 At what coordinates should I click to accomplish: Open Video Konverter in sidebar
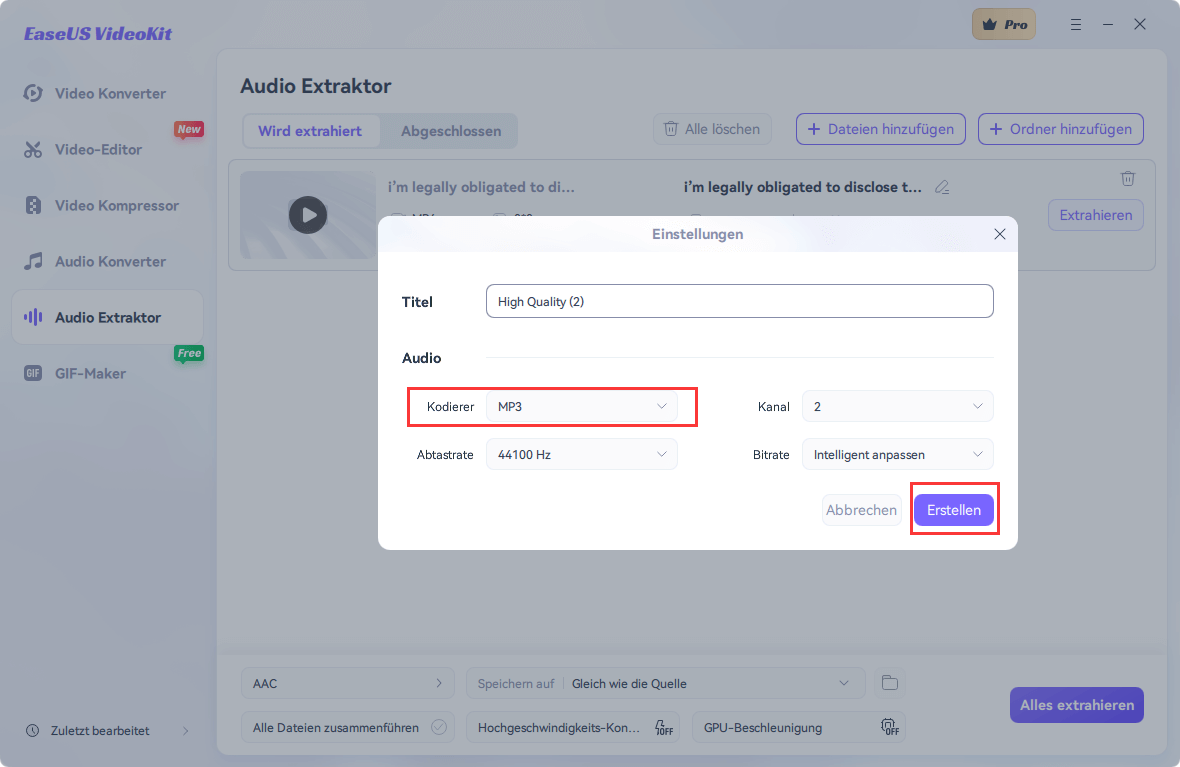[x=108, y=93]
